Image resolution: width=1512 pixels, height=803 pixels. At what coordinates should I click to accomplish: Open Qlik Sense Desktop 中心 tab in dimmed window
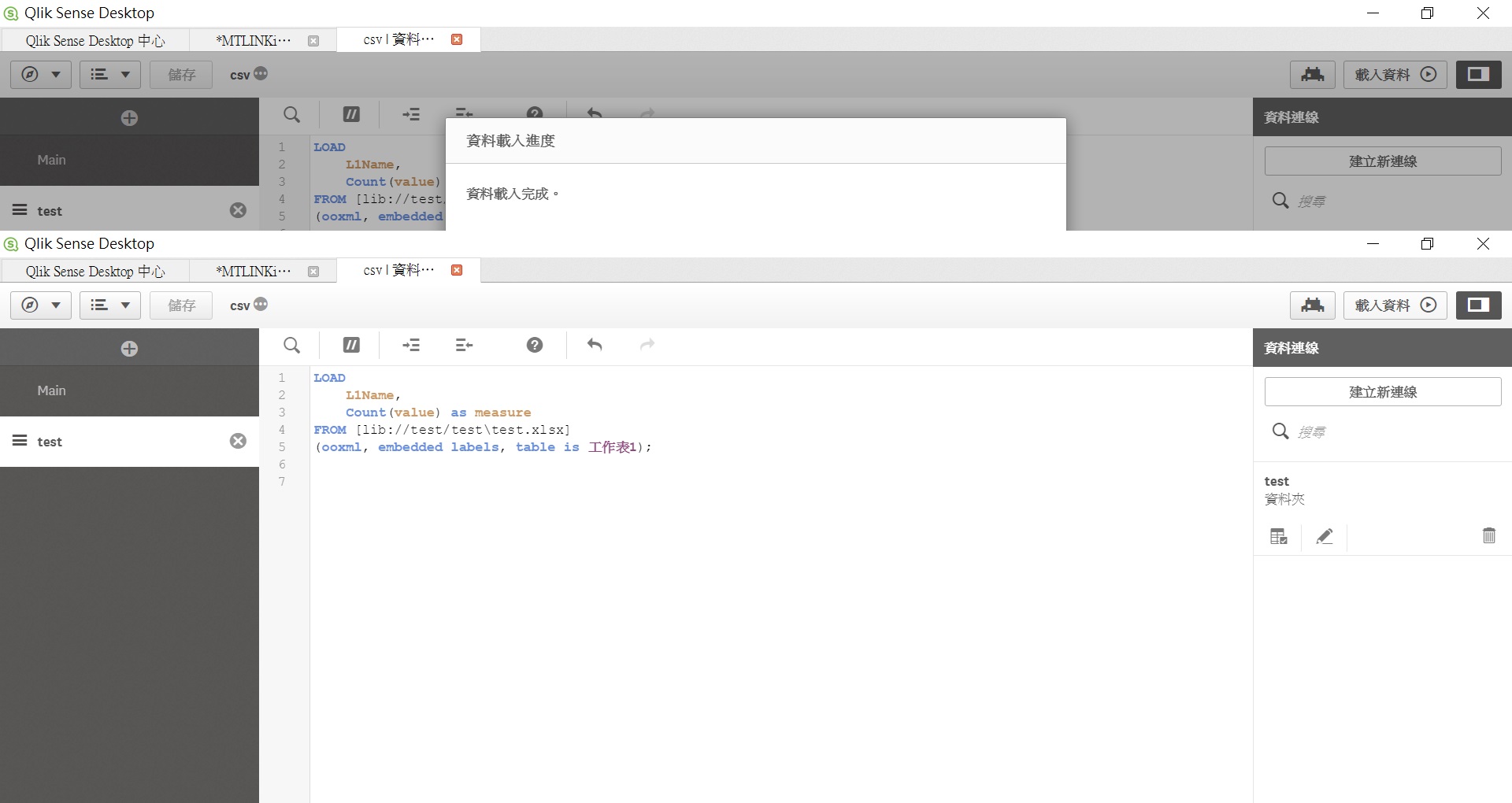95,41
